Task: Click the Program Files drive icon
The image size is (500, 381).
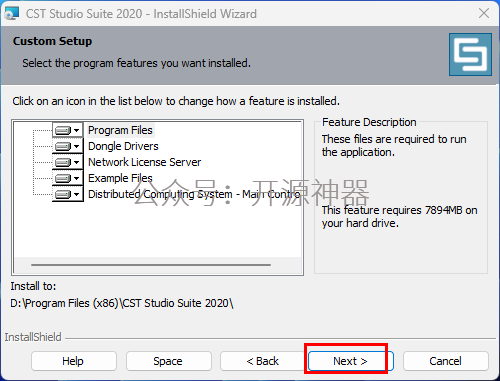Action: tap(63, 130)
